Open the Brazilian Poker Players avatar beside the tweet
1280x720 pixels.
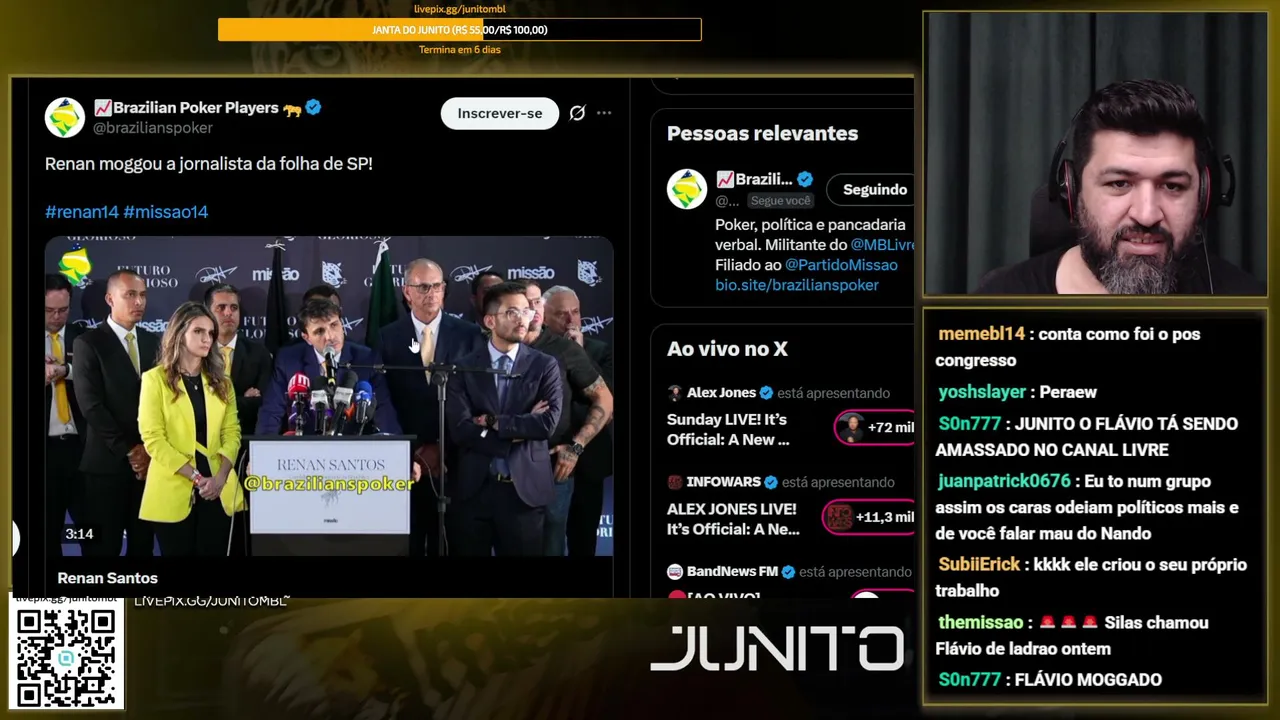point(65,117)
